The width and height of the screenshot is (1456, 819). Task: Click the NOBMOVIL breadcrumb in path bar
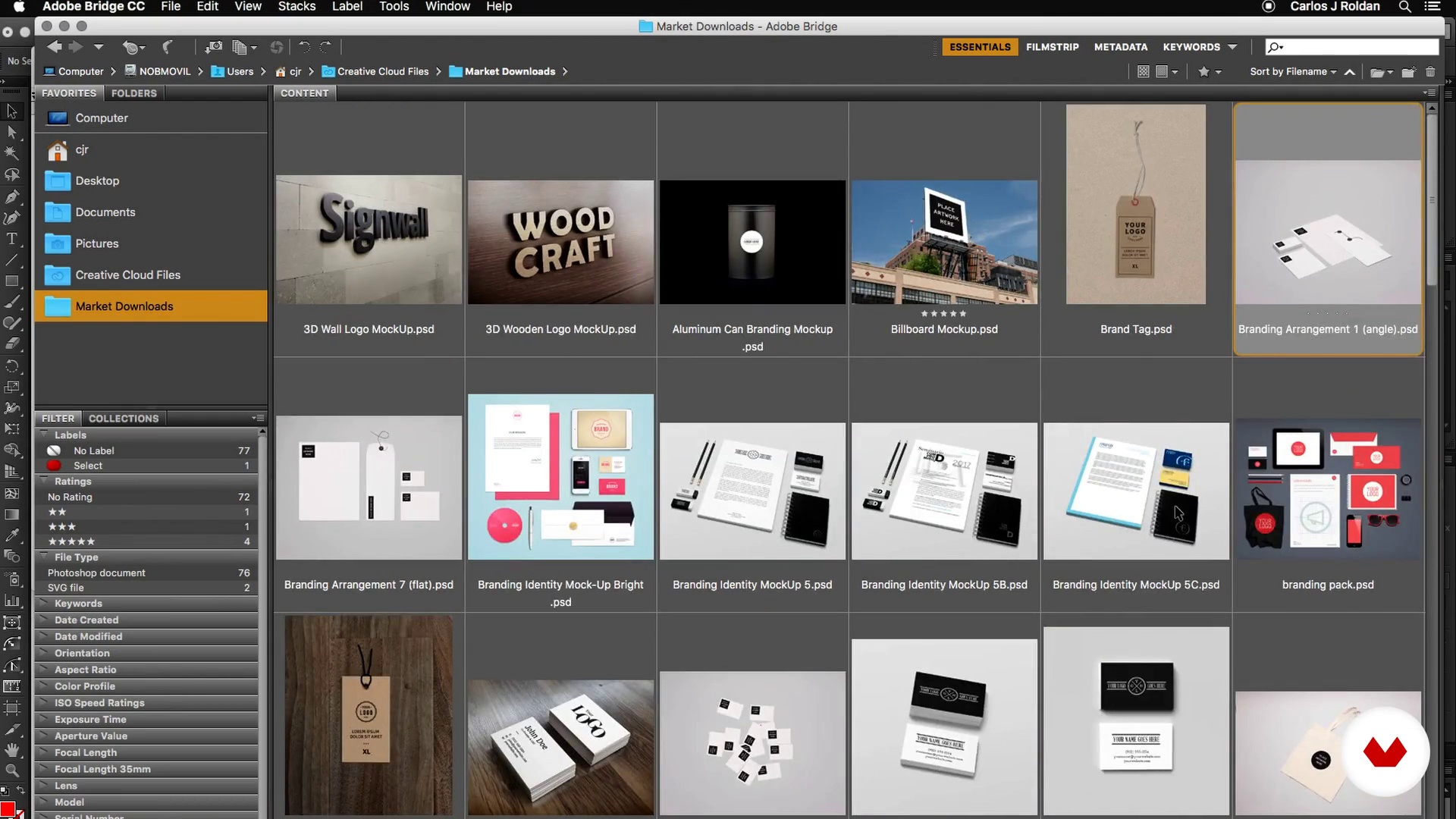158,71
